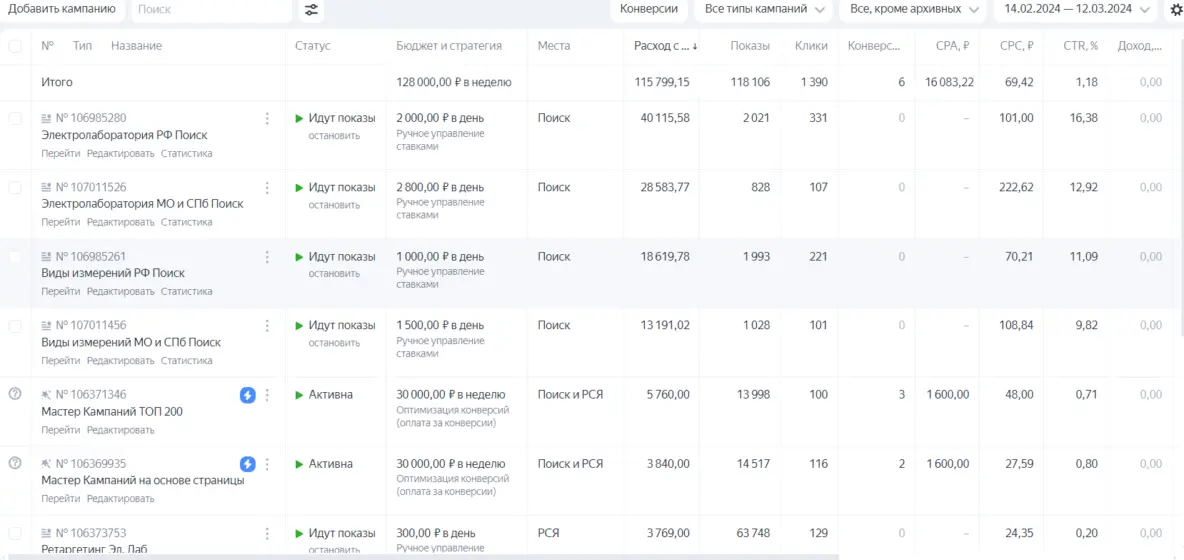Click sort arrow on Расход column

pos(695,46)
